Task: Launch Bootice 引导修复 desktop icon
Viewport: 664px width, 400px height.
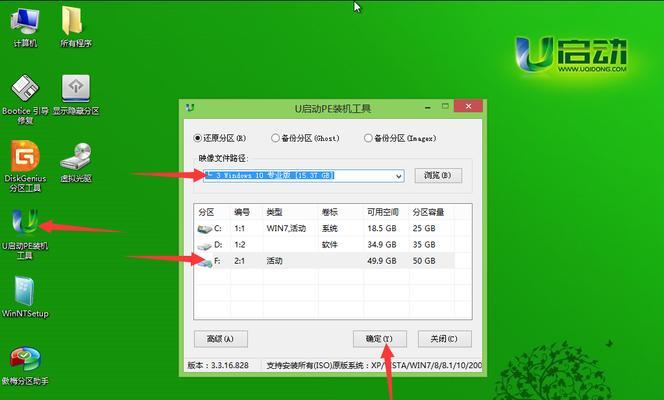Action: pyautogui.click(x=25, y=99)
